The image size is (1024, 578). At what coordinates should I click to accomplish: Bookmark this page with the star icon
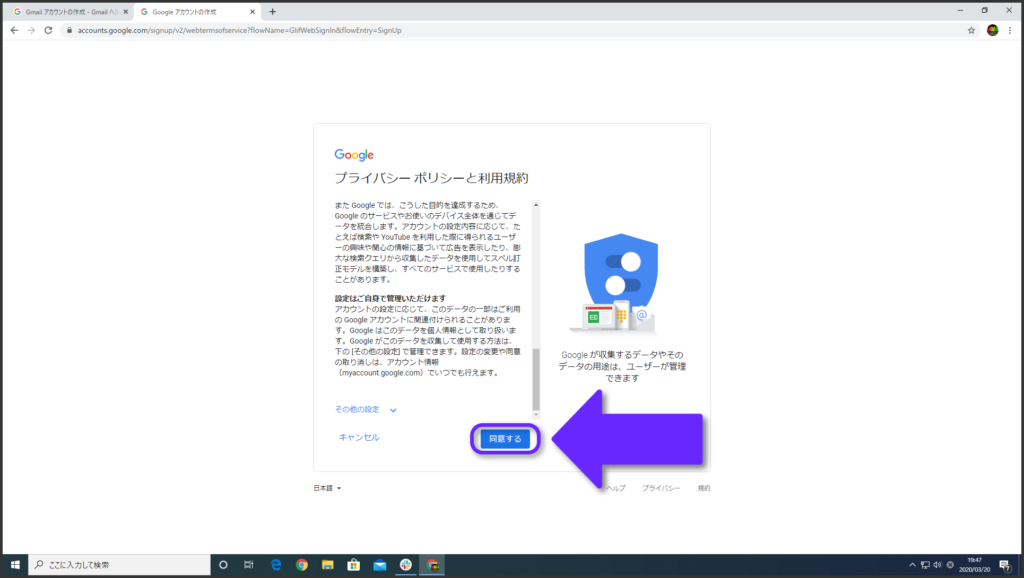971,30
